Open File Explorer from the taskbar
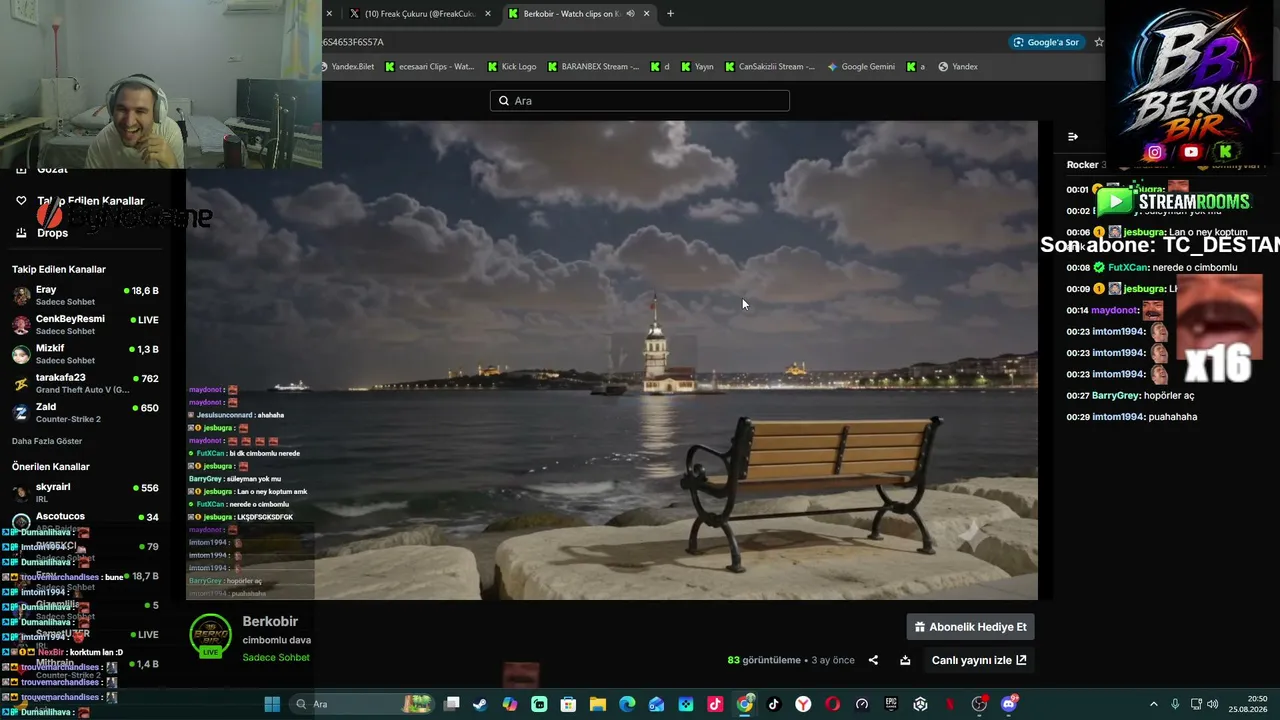 point(598,704)
